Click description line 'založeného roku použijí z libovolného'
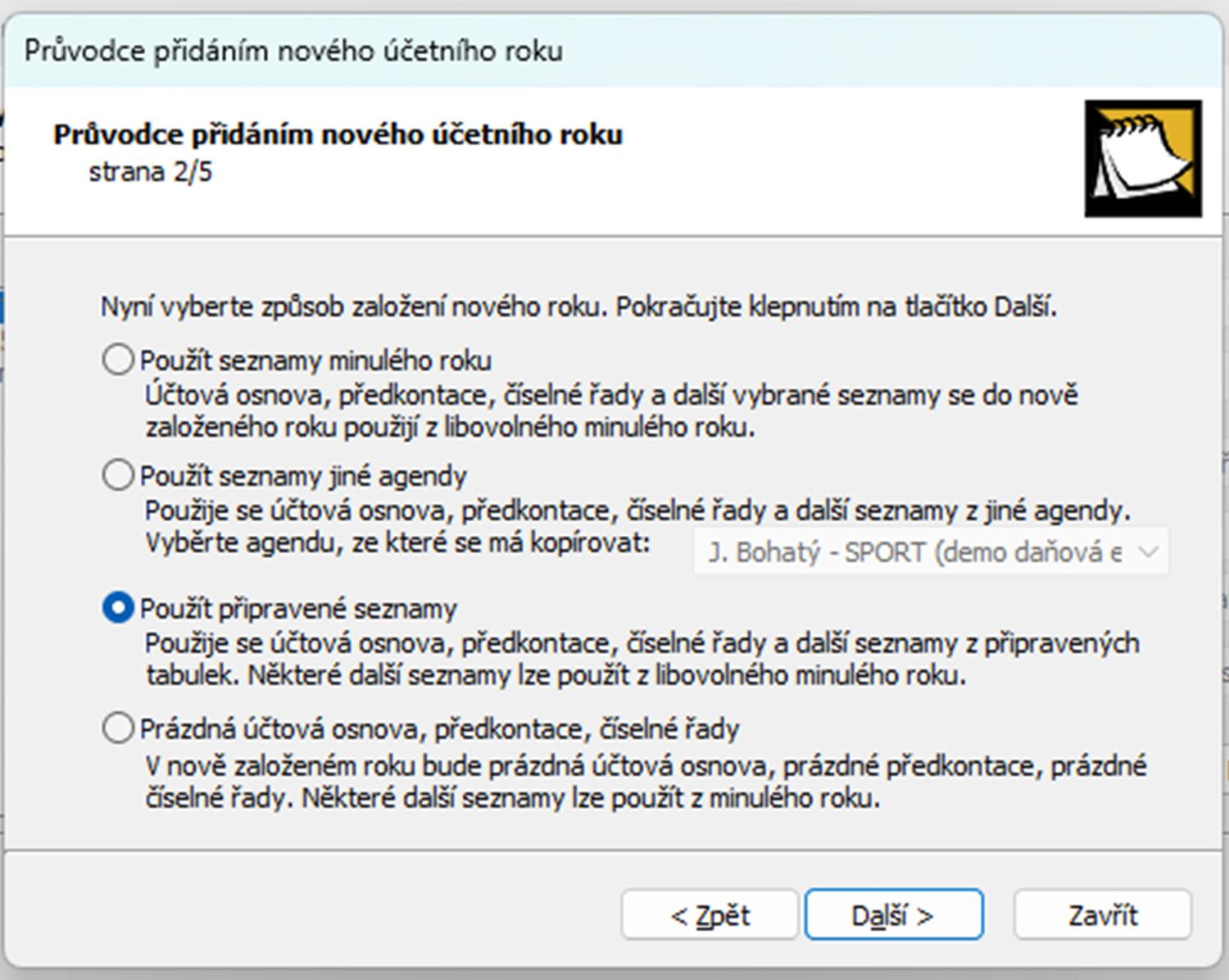Image resolution: width=1229 pixels, height=980 pixels. [x=450, y=428]
